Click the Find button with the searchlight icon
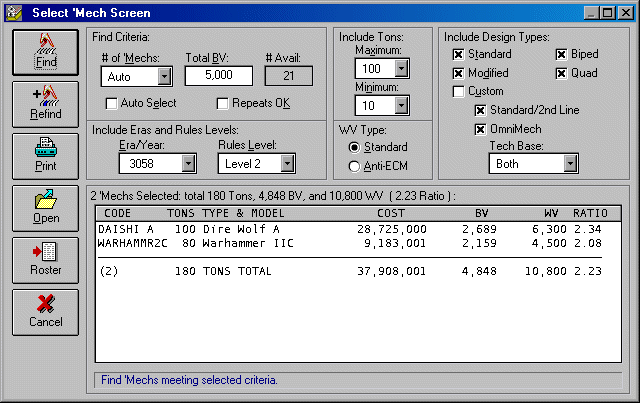The width and height of the screenshot is (640, 403). tap(45, 52)
